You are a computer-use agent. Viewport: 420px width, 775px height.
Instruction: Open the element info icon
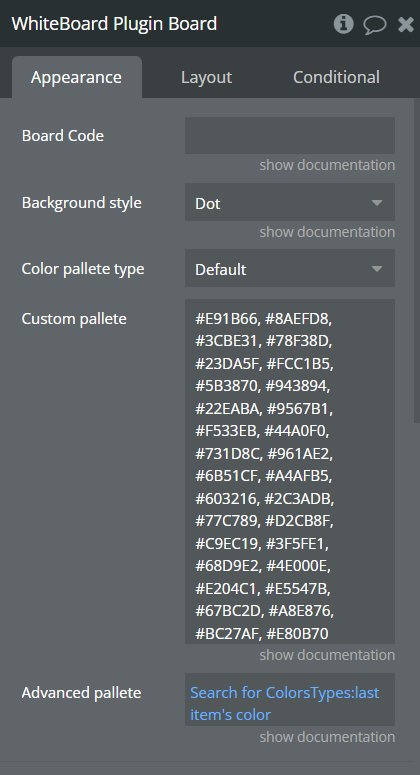[343, 24]
